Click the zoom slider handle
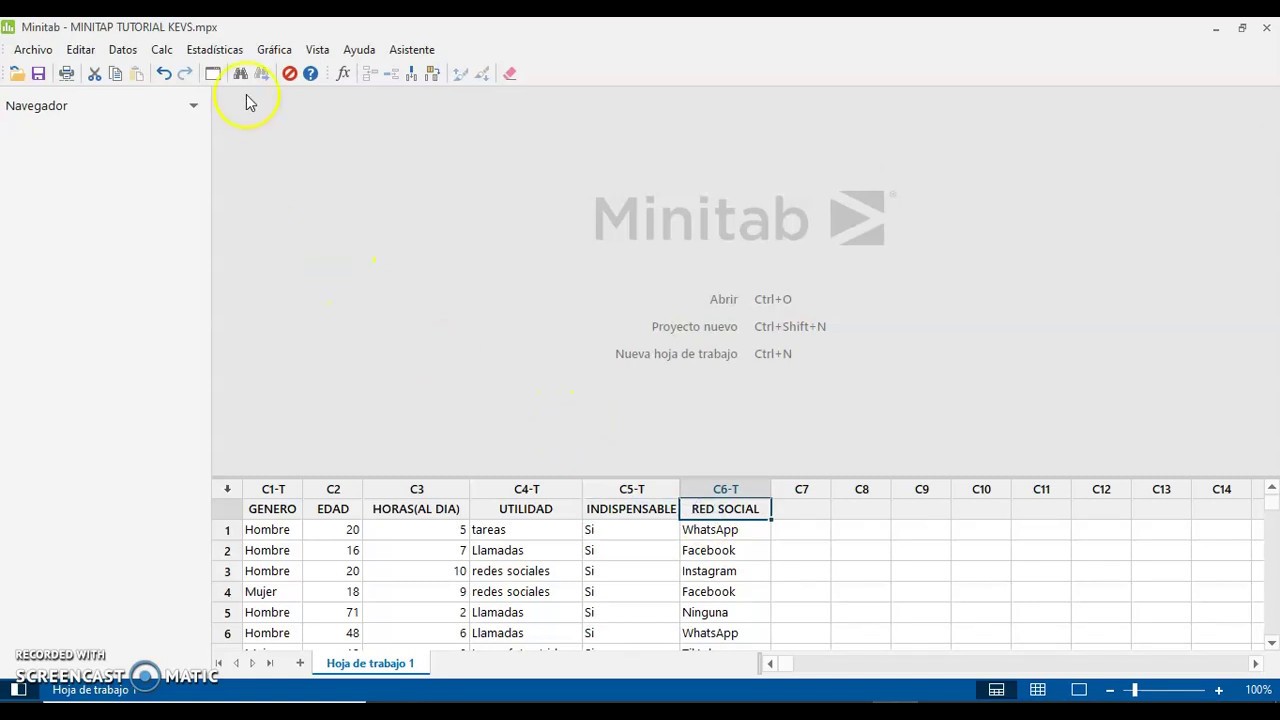This screenshot has width=1280, height=720. 1134,690
